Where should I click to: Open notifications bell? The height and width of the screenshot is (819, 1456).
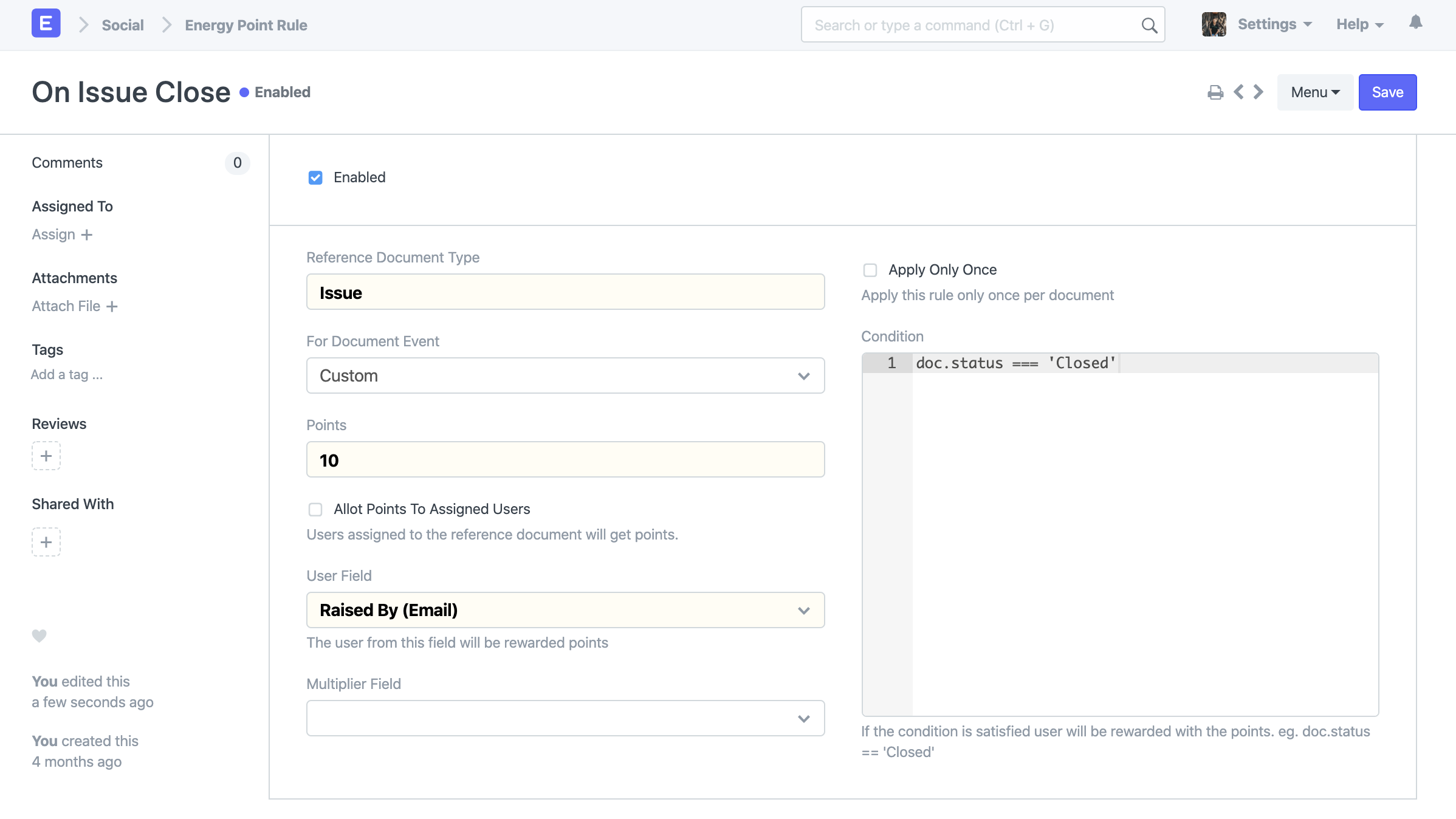click(1415, 23)
